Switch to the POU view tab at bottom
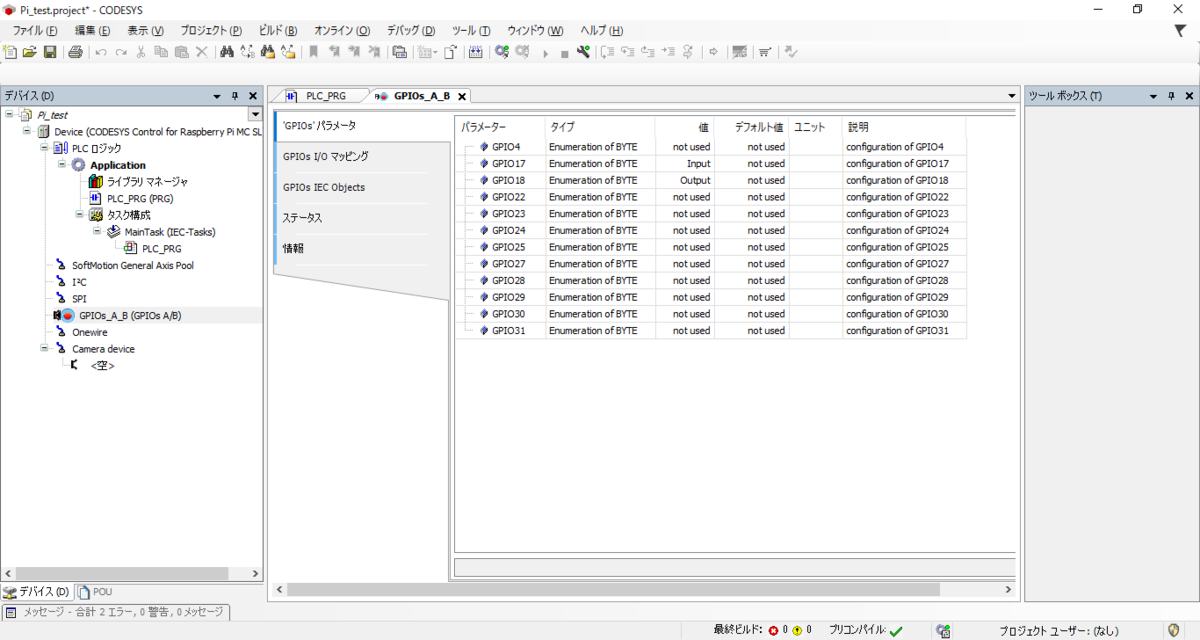This screenshot has height=640, width=1200. [95, 592]
